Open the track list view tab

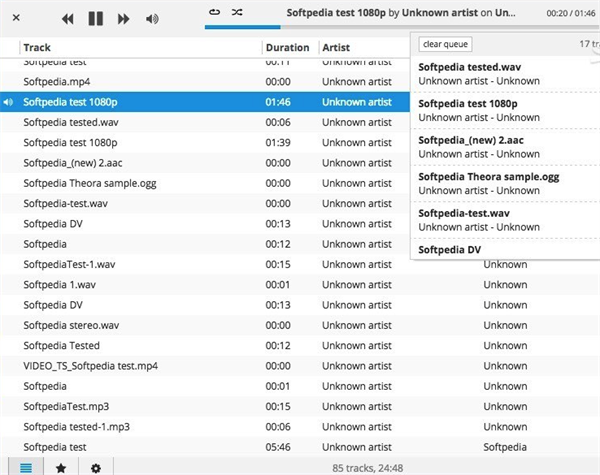coord(26,467)
